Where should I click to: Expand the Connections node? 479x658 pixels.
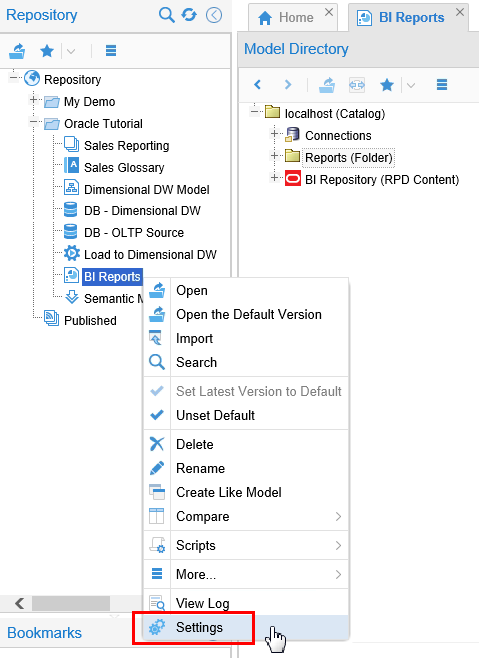pos(275,134)
